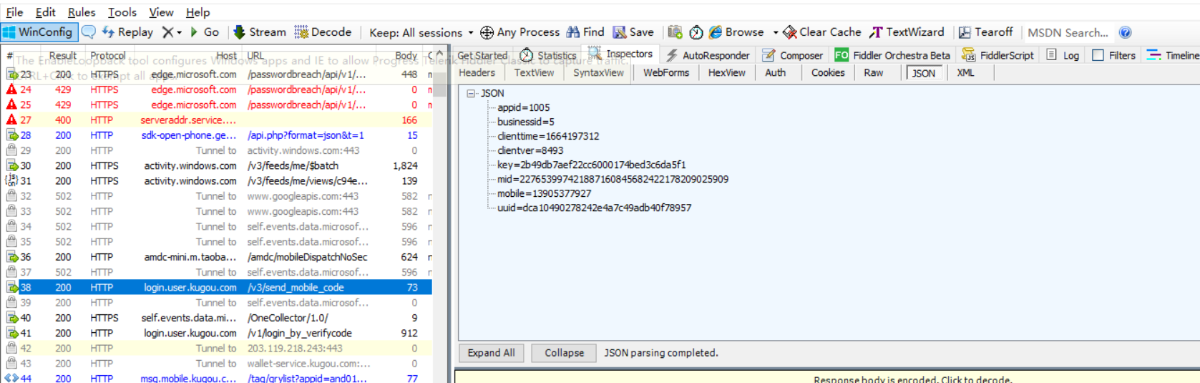Image resolution: width=1200 pixels, height=383 pixels.
Task: Select session 38 /v3/send_mobile_code row
Action: [x=217, y=288]
